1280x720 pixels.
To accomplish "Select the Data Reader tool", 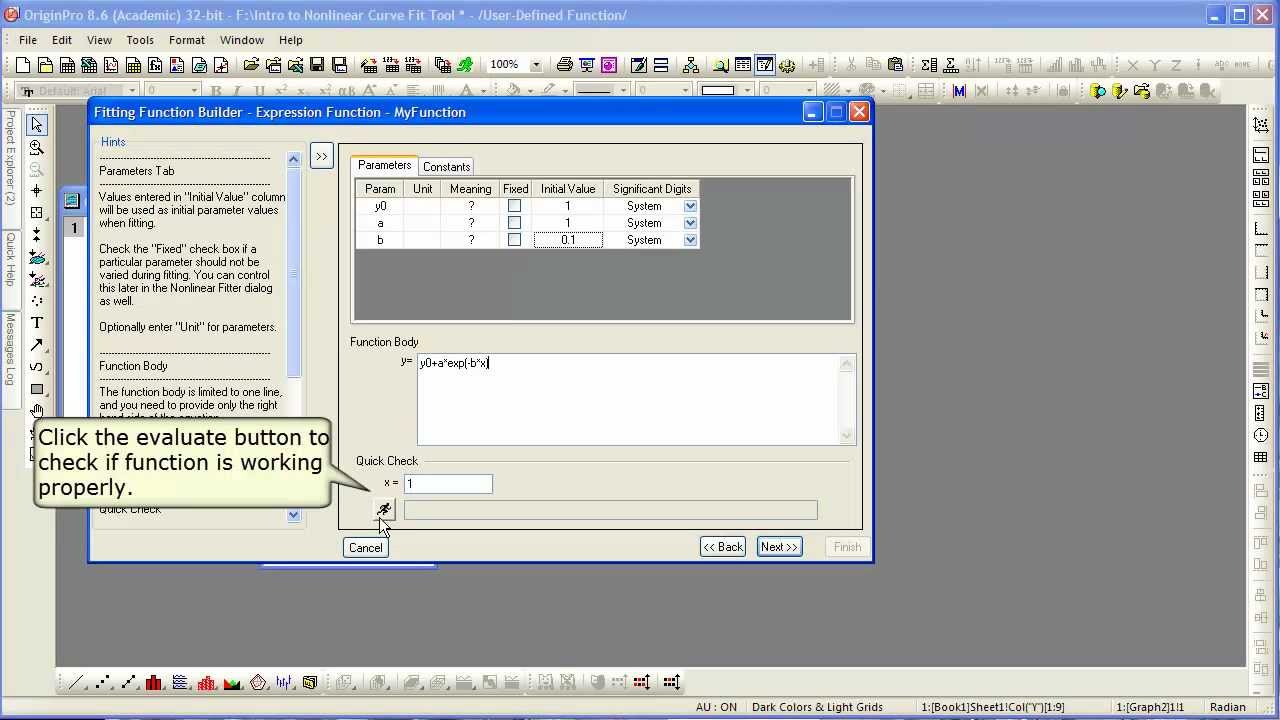I will pos(37,212).
